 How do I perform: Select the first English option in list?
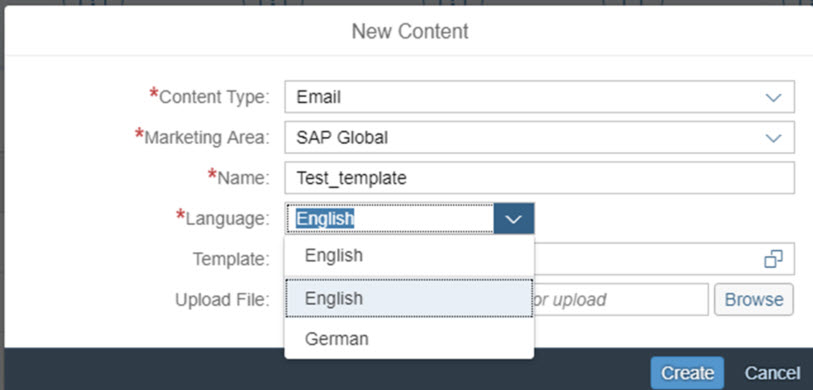tap(409, 256)
